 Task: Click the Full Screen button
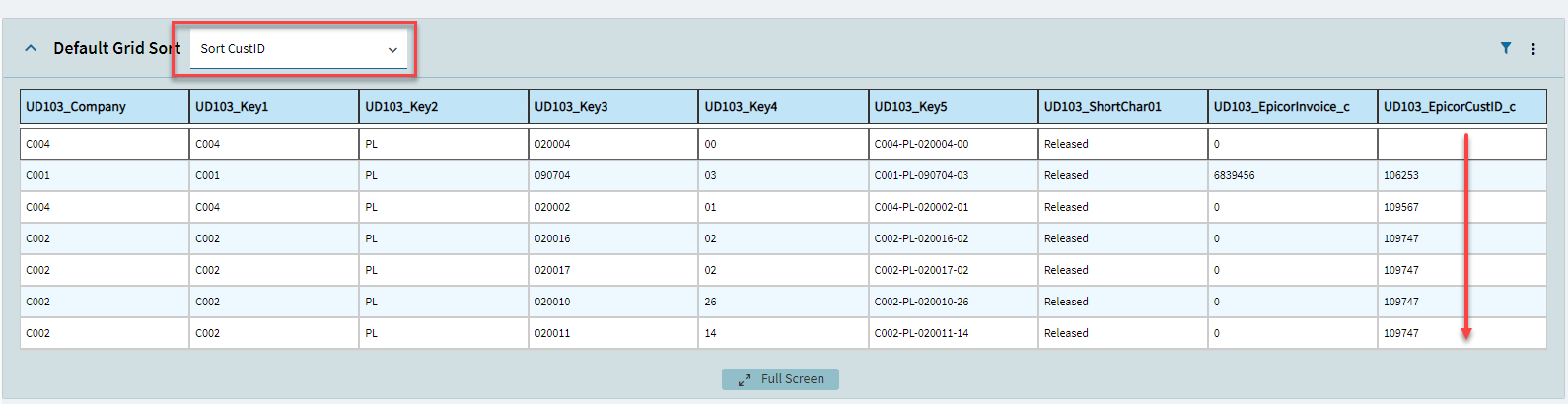[780, 379]
